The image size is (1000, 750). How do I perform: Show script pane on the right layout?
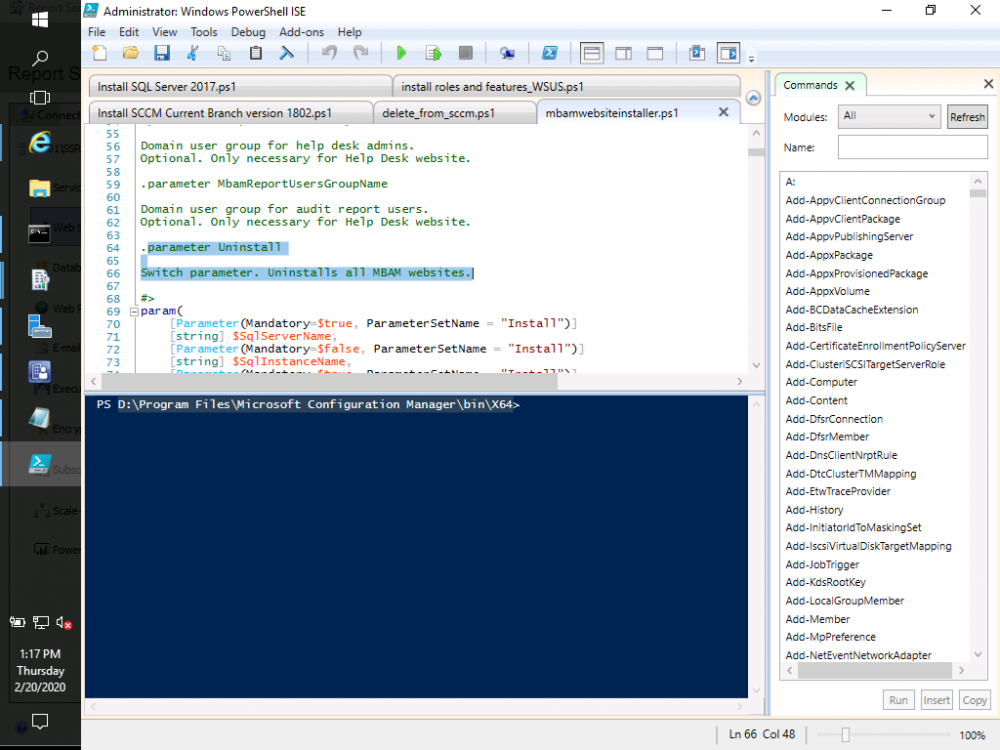pyautogui.click(x=624, y=53)
